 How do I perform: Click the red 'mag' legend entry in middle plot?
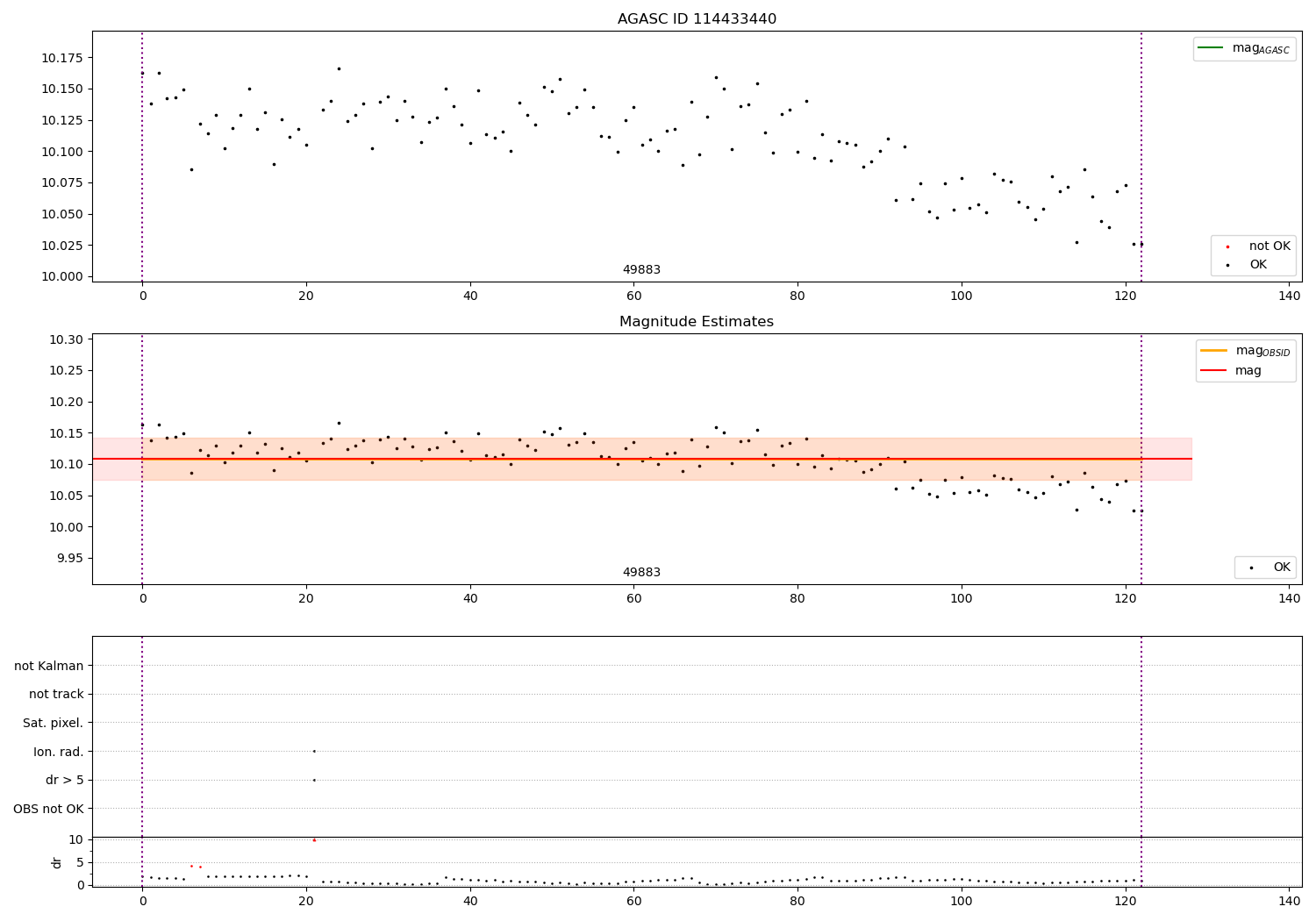pyautogui.click(x=1231, y=370)
